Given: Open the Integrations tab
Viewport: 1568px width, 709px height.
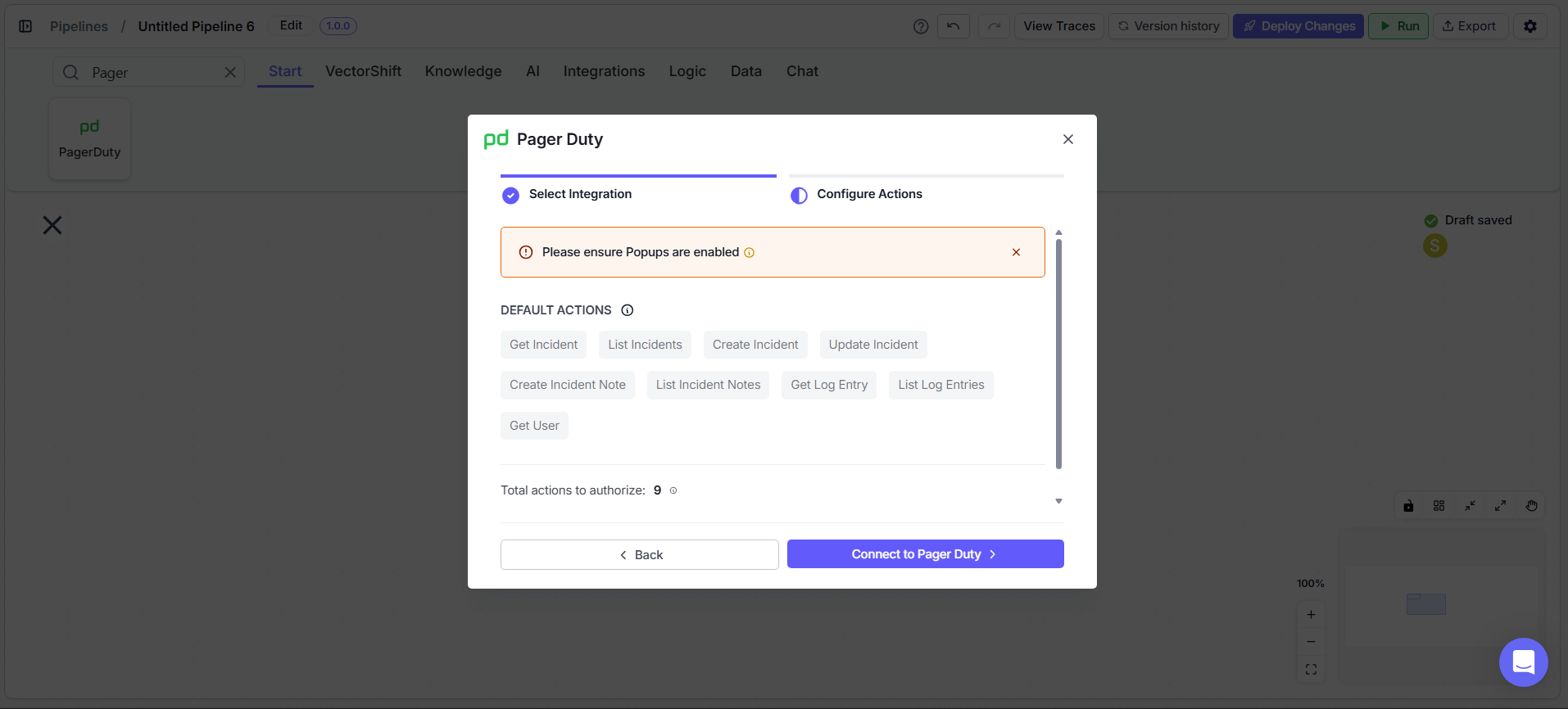Looking at the screenshot, I should (x=604, y=71).
